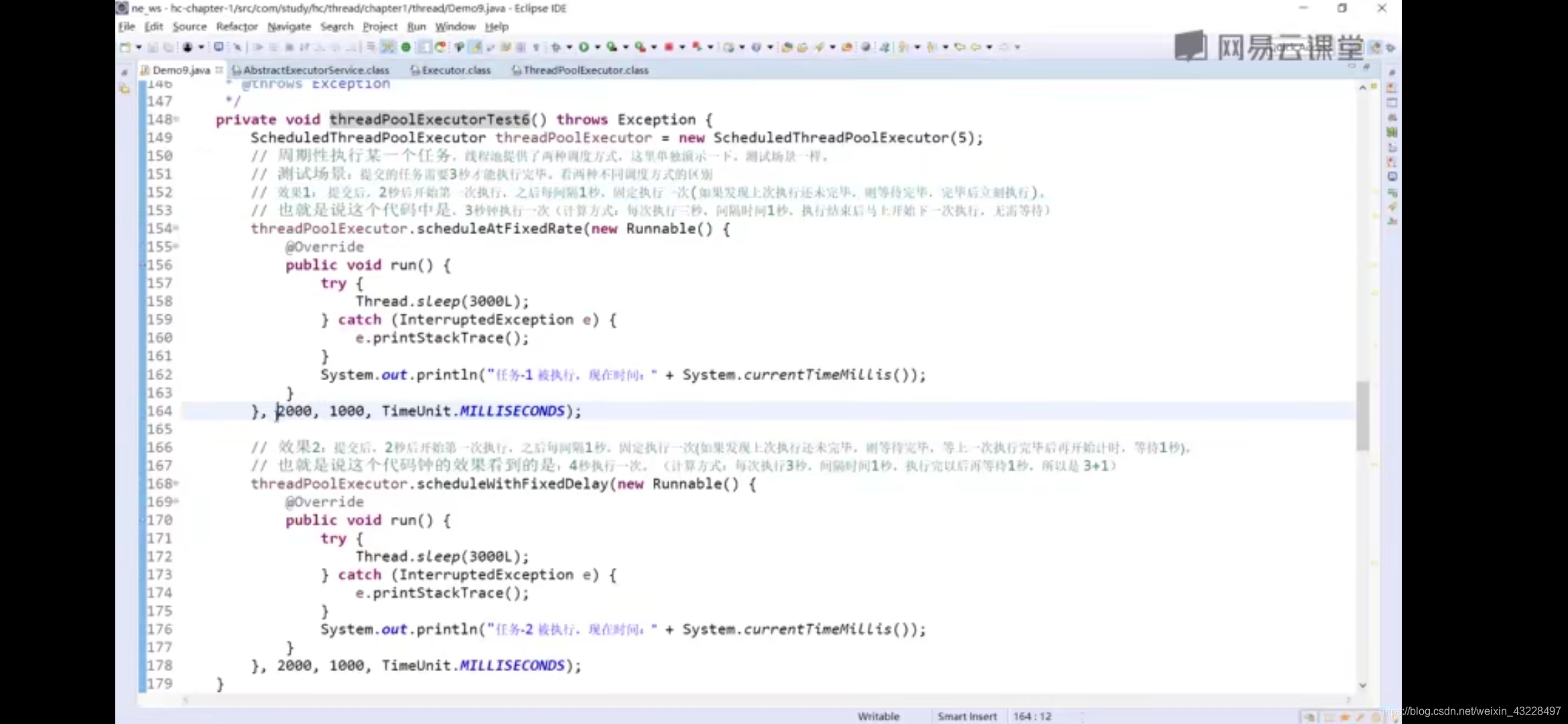Screen dimensions: 1568x724
Task: Open the Coverage dropdown arrow
Action: 625,47
